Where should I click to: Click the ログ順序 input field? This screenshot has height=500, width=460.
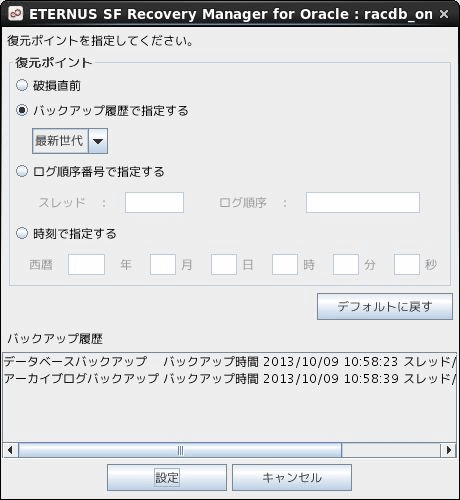pos(363,202)
